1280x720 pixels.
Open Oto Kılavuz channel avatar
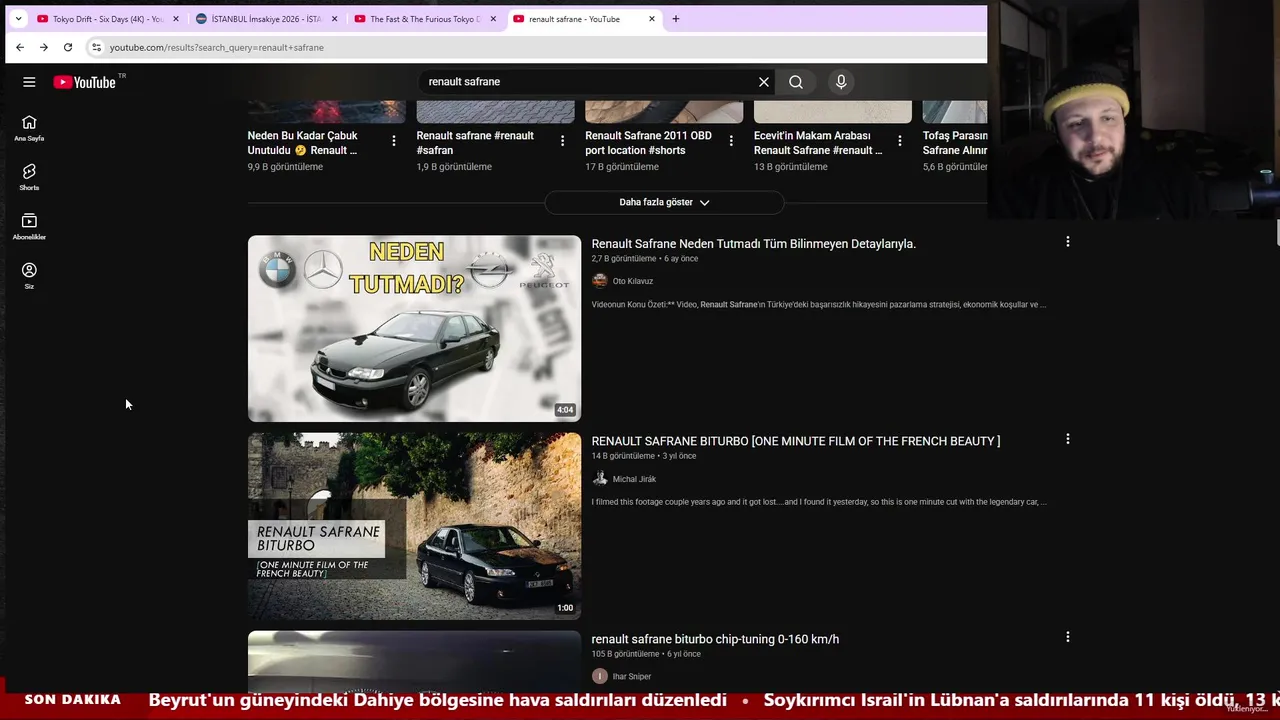pos(600,281)
